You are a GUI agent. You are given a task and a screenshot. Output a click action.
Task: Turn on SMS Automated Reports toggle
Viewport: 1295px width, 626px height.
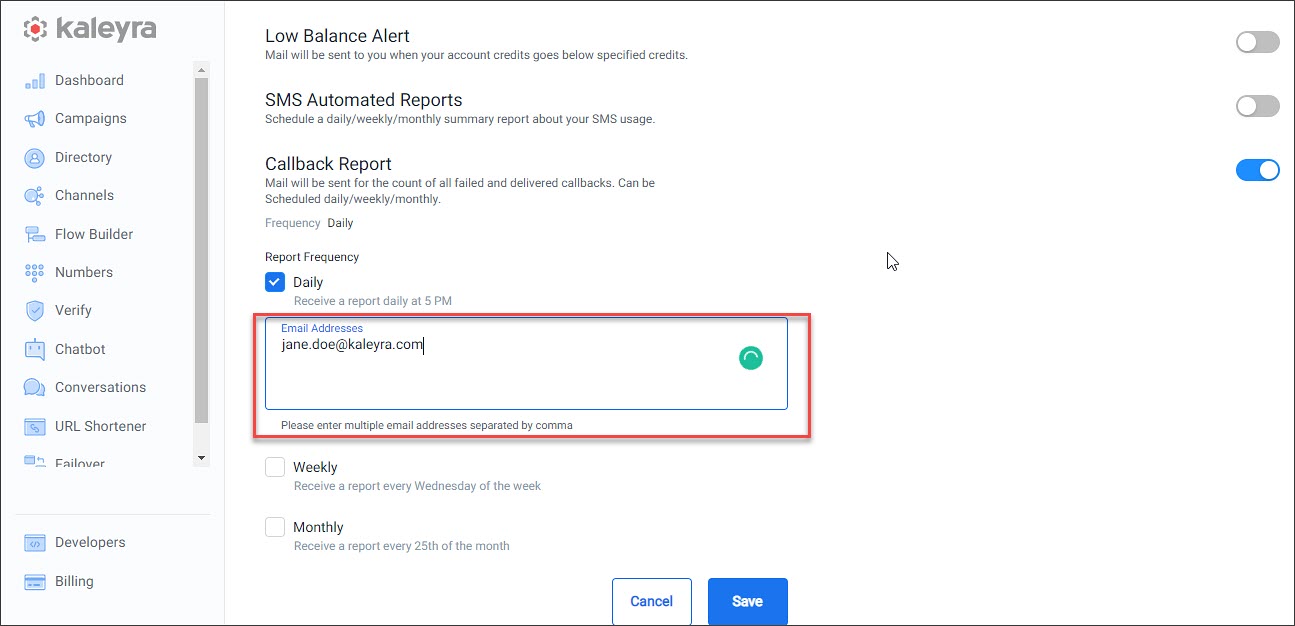1257,106
